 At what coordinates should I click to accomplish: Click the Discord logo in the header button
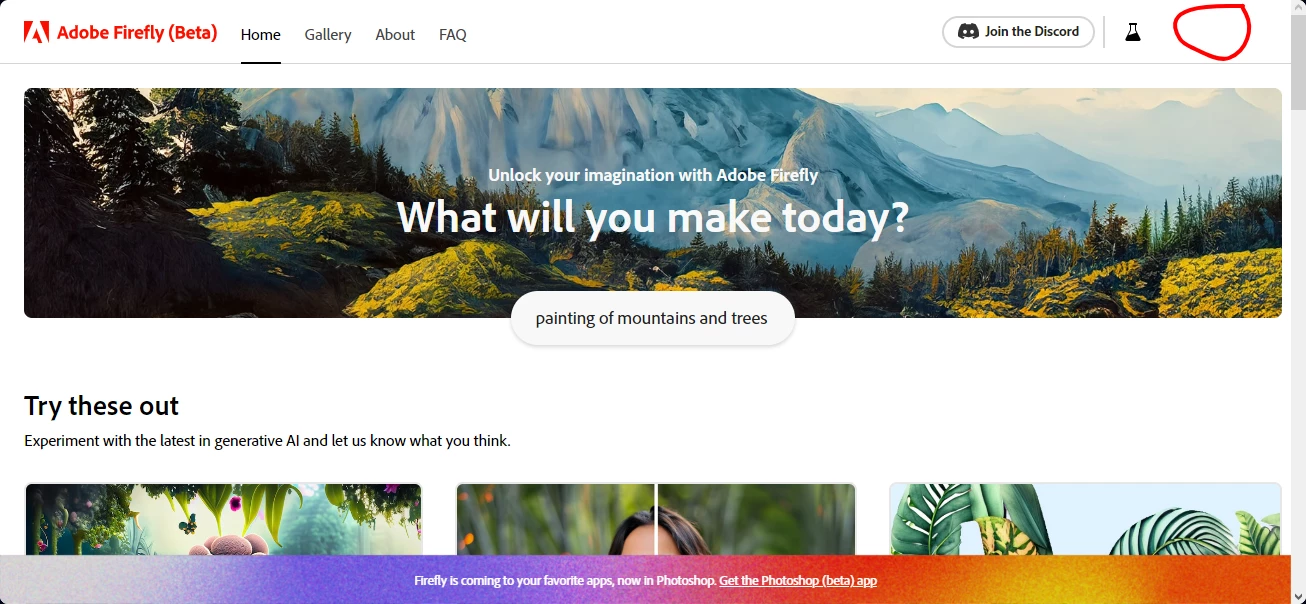(968, 31)
